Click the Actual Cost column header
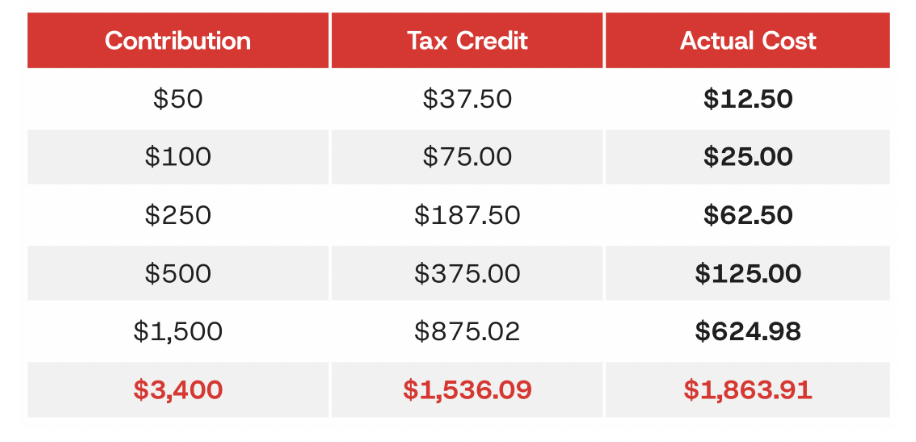Screen dimensions: 916x442 pyautogui.click(x=748, y=40)
